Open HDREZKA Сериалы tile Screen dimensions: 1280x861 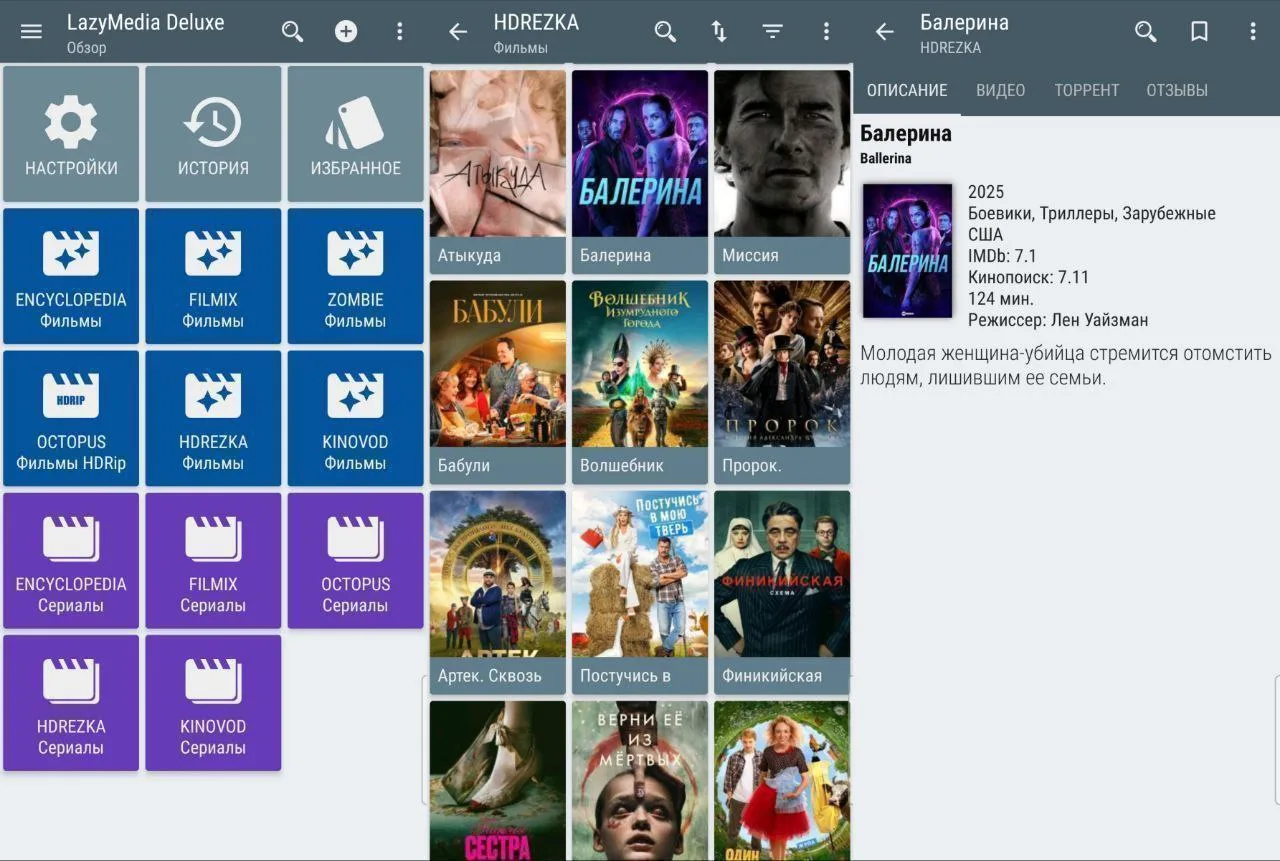[x=71, y=703]
